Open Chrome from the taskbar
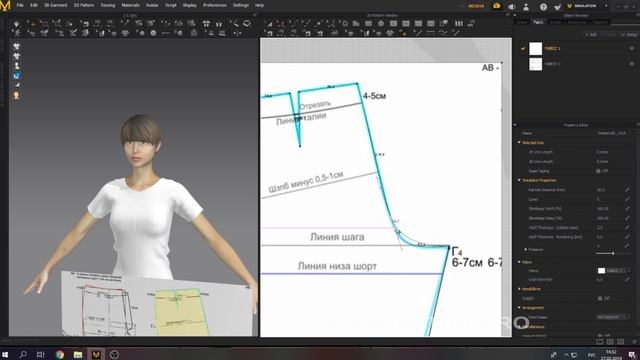 tap(60, 354)
